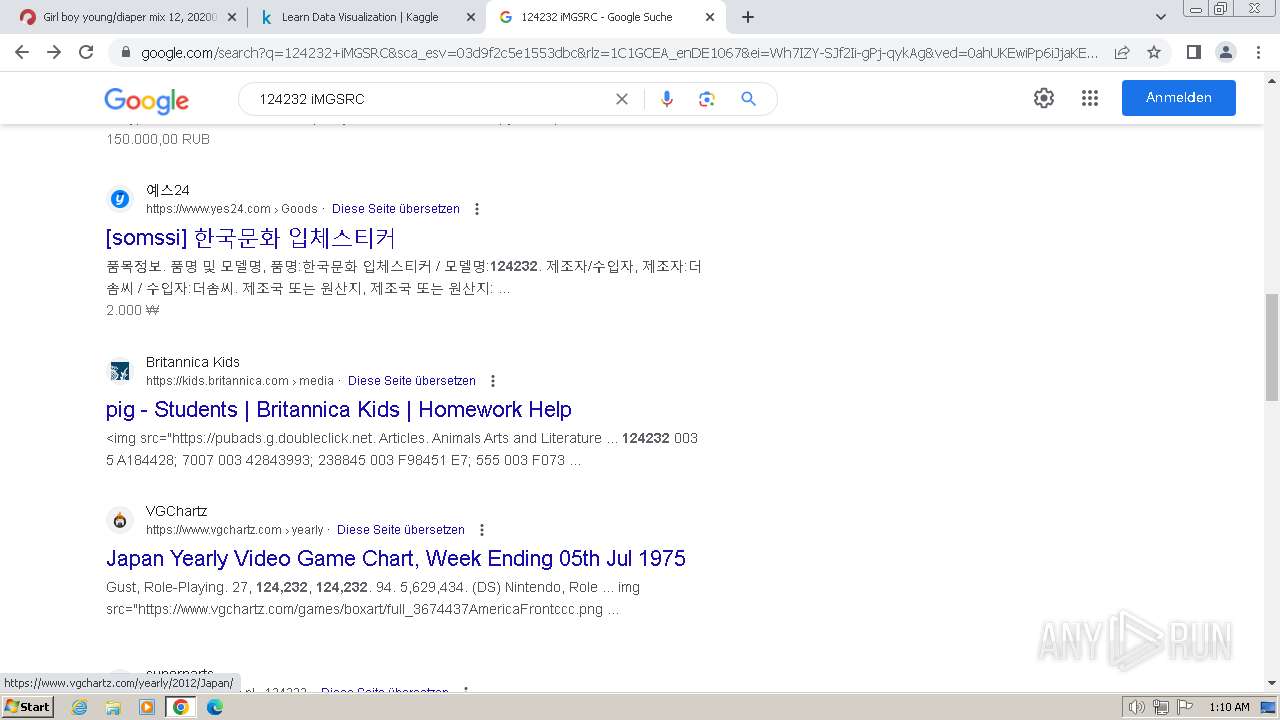Go forward in browser history

tap(54, 52)
